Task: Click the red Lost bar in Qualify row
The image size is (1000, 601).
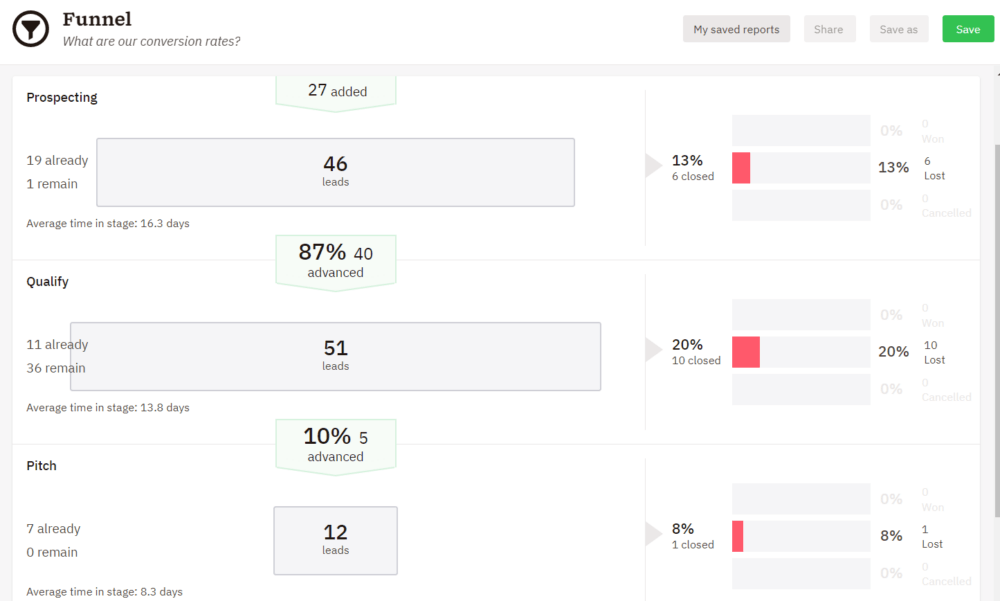Action: coord(746,351)
